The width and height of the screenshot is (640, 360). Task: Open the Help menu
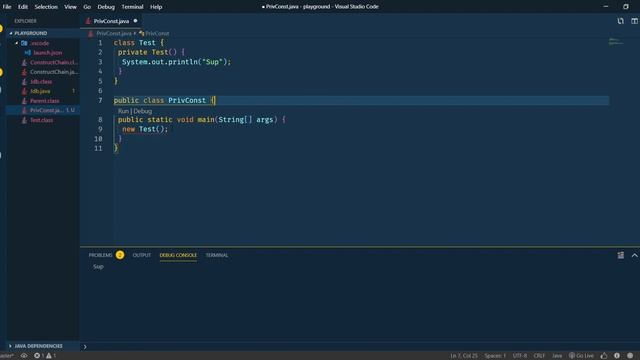tap(156, 7)
